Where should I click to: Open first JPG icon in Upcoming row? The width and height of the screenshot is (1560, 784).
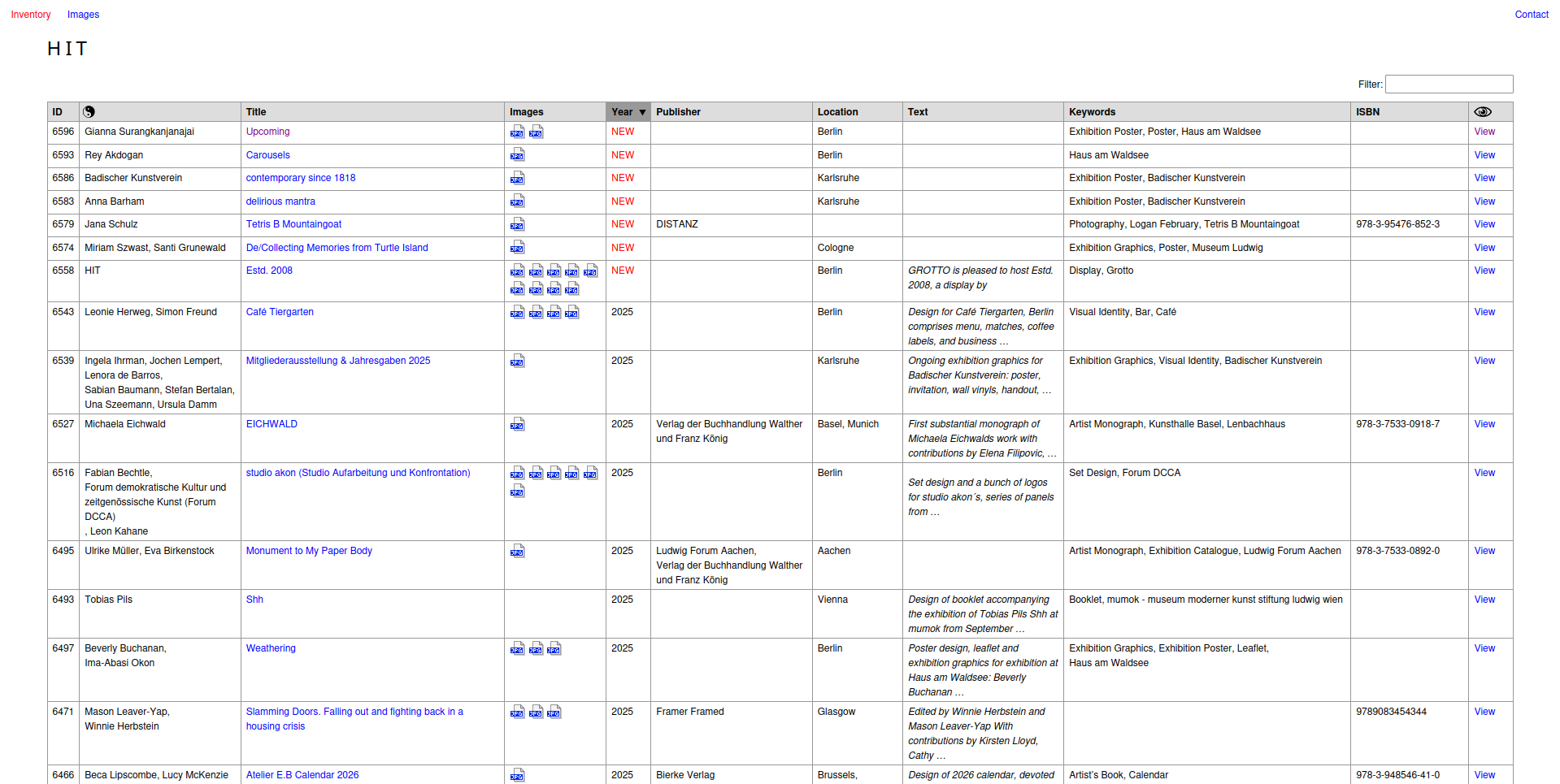point(517,132)
